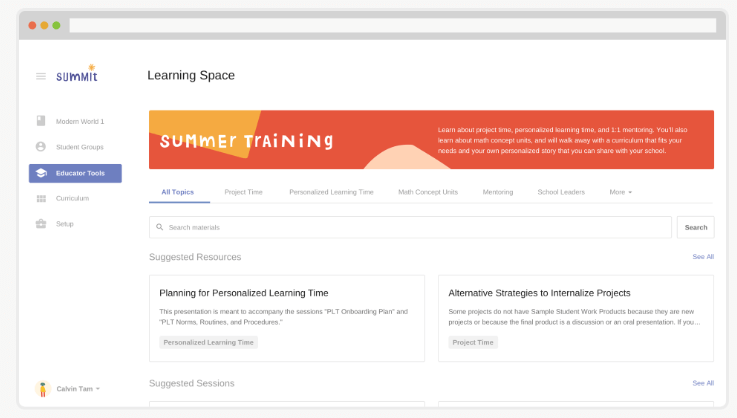The width and height of the screenshot is (737, 418).
Task: Click the Learning Space page heading
Action: (x=191, y=75)
